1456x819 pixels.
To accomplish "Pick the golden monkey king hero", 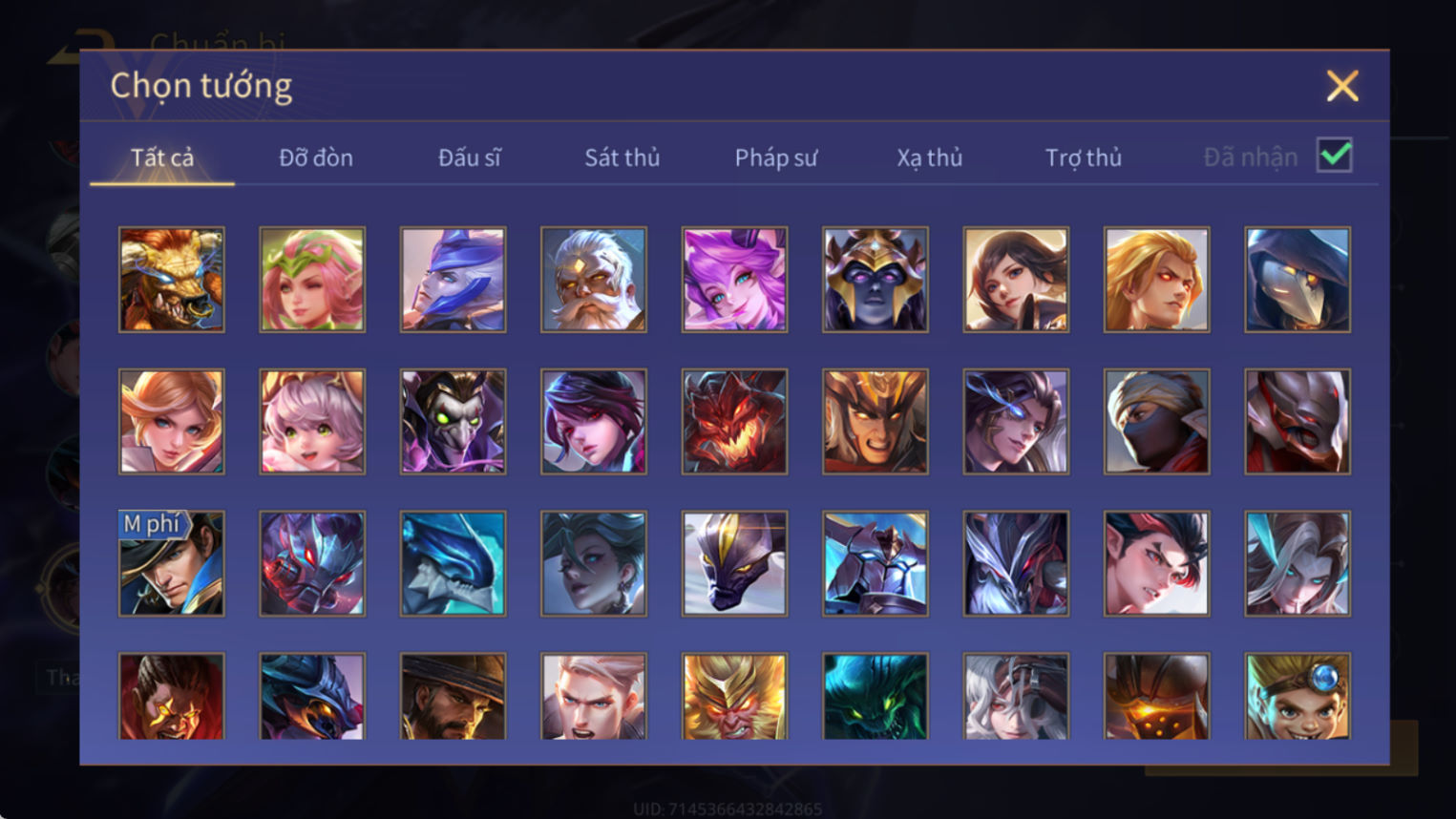I will pos(734,697).
